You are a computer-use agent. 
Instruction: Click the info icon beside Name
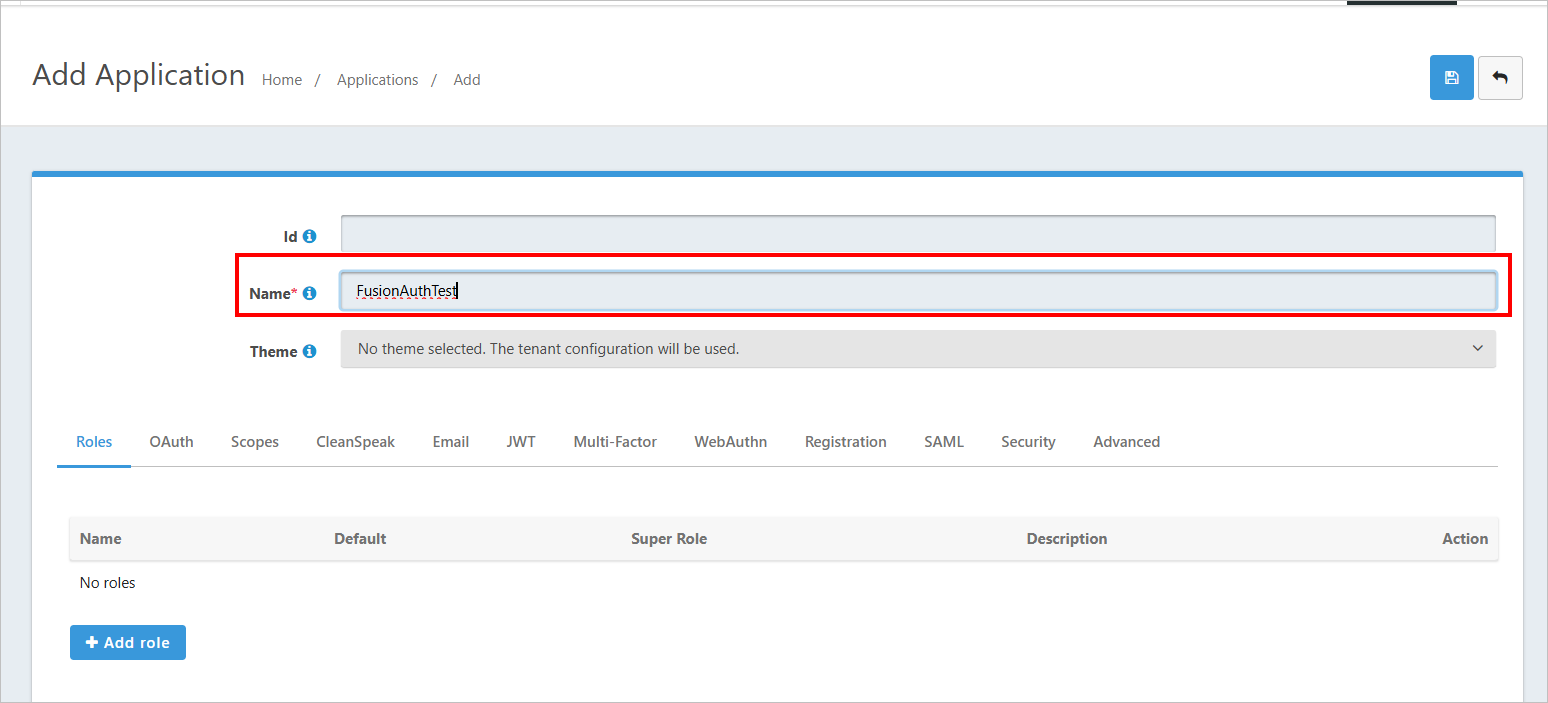[x=309, y=293]
